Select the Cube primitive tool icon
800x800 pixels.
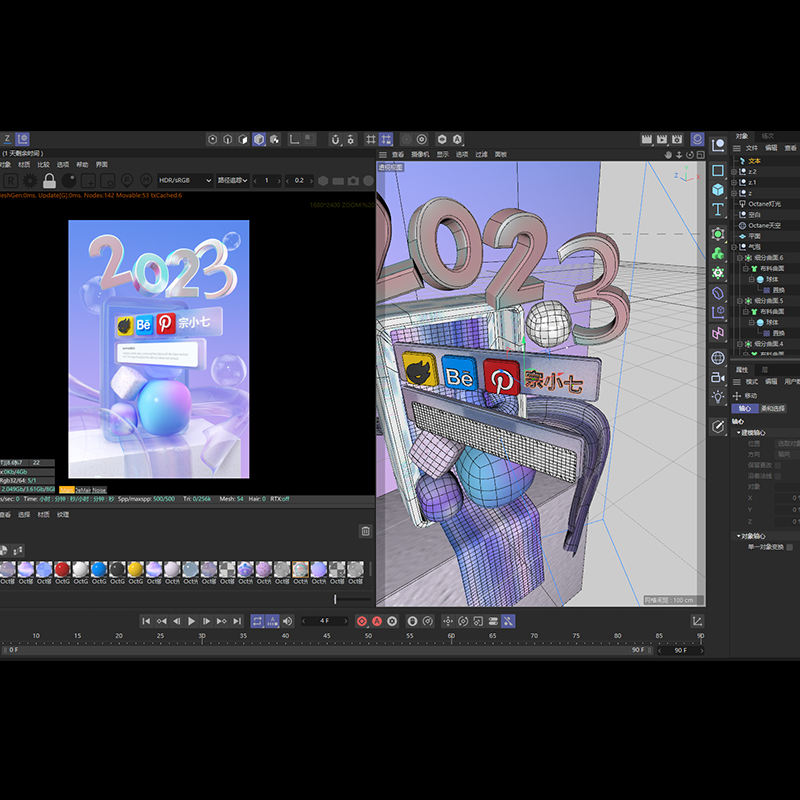point(718,190)
